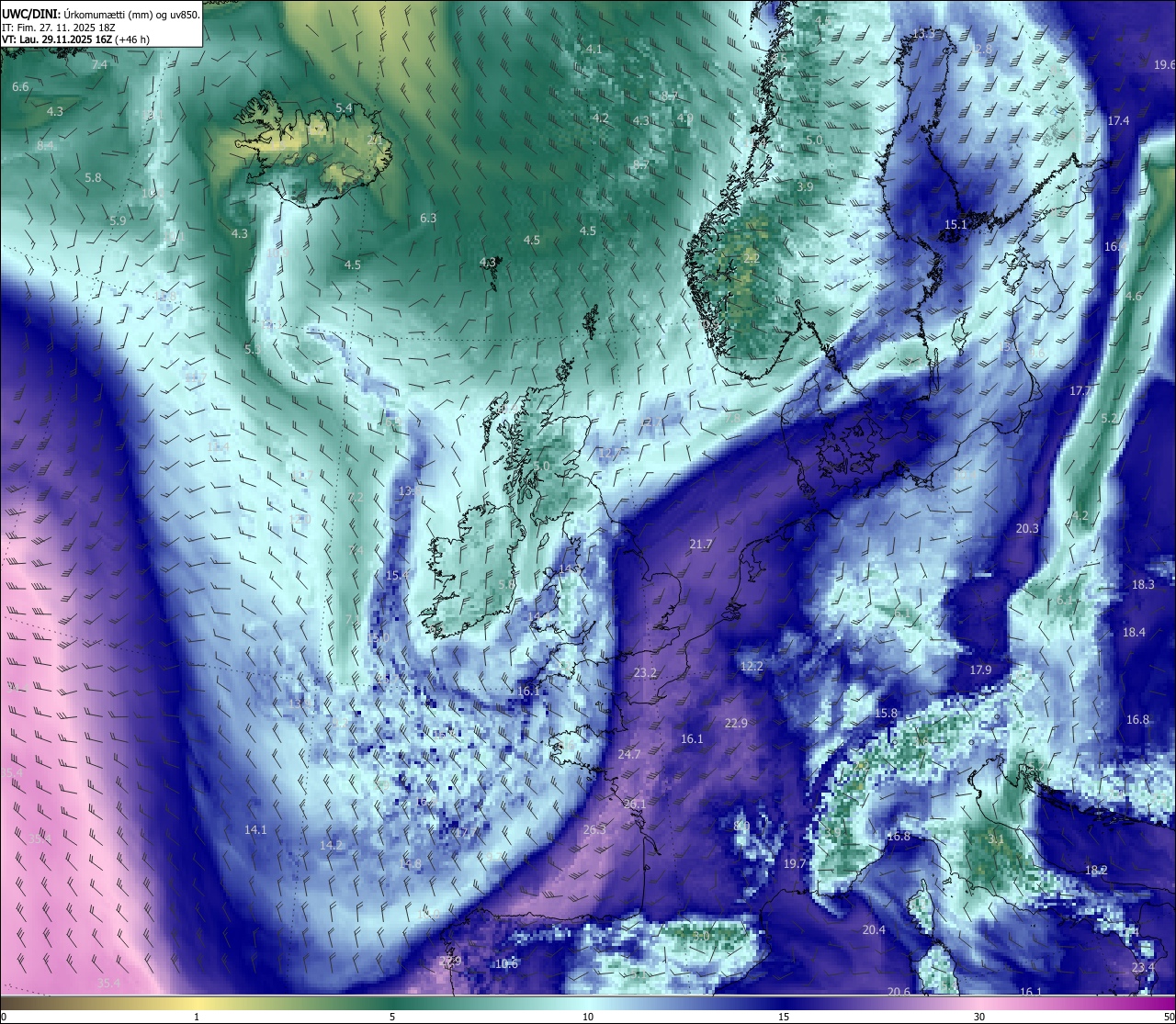Click the 6.6 value label
Screen dimensions: 1176x1024
(20, 87)
